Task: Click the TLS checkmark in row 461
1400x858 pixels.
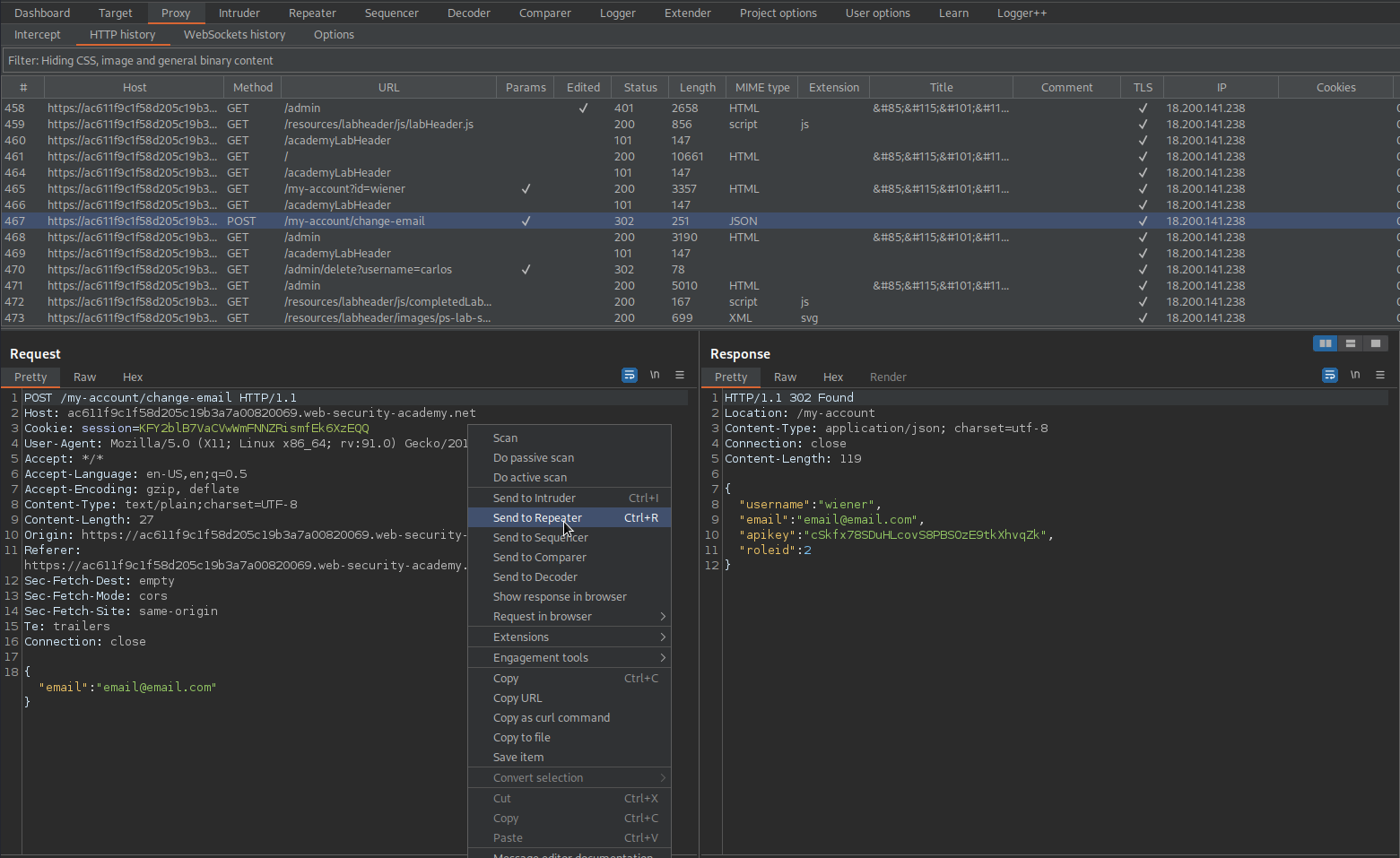Action: [1143, 157]
